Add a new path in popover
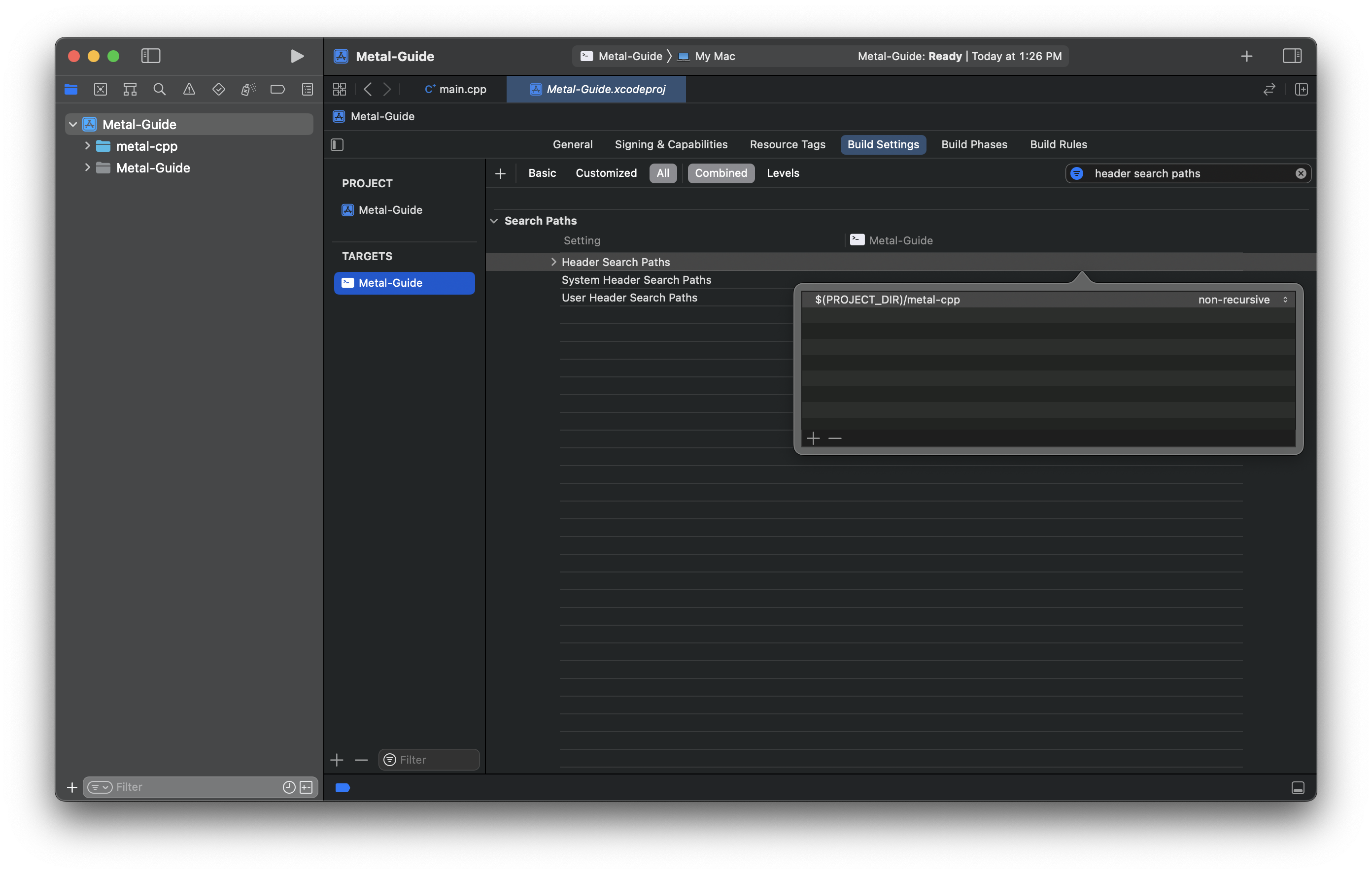This screenshot has height=874, width=1372. pyautogui.click(x=813, y=438)
